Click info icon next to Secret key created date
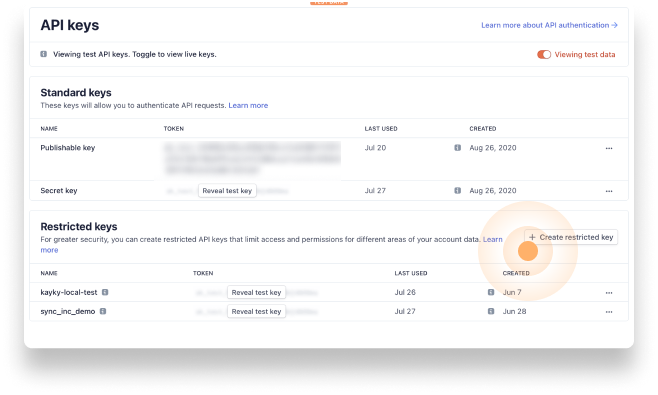This screenshot has width=658, height=395. click(457, 191)
